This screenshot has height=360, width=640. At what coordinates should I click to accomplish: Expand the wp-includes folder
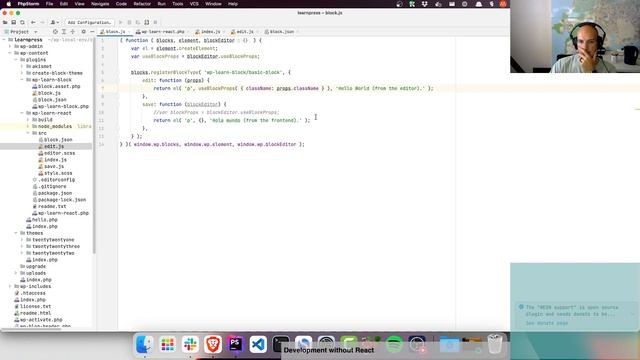pyautogui.click(x=10, y=287)
